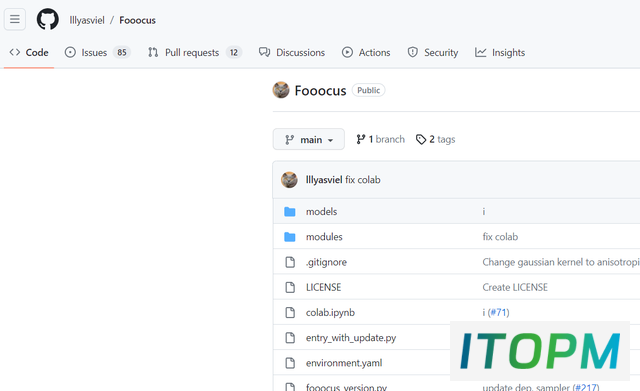Open the 'Create LICENSE' commit message
640x391 pixels.
(x=515, y=287)
